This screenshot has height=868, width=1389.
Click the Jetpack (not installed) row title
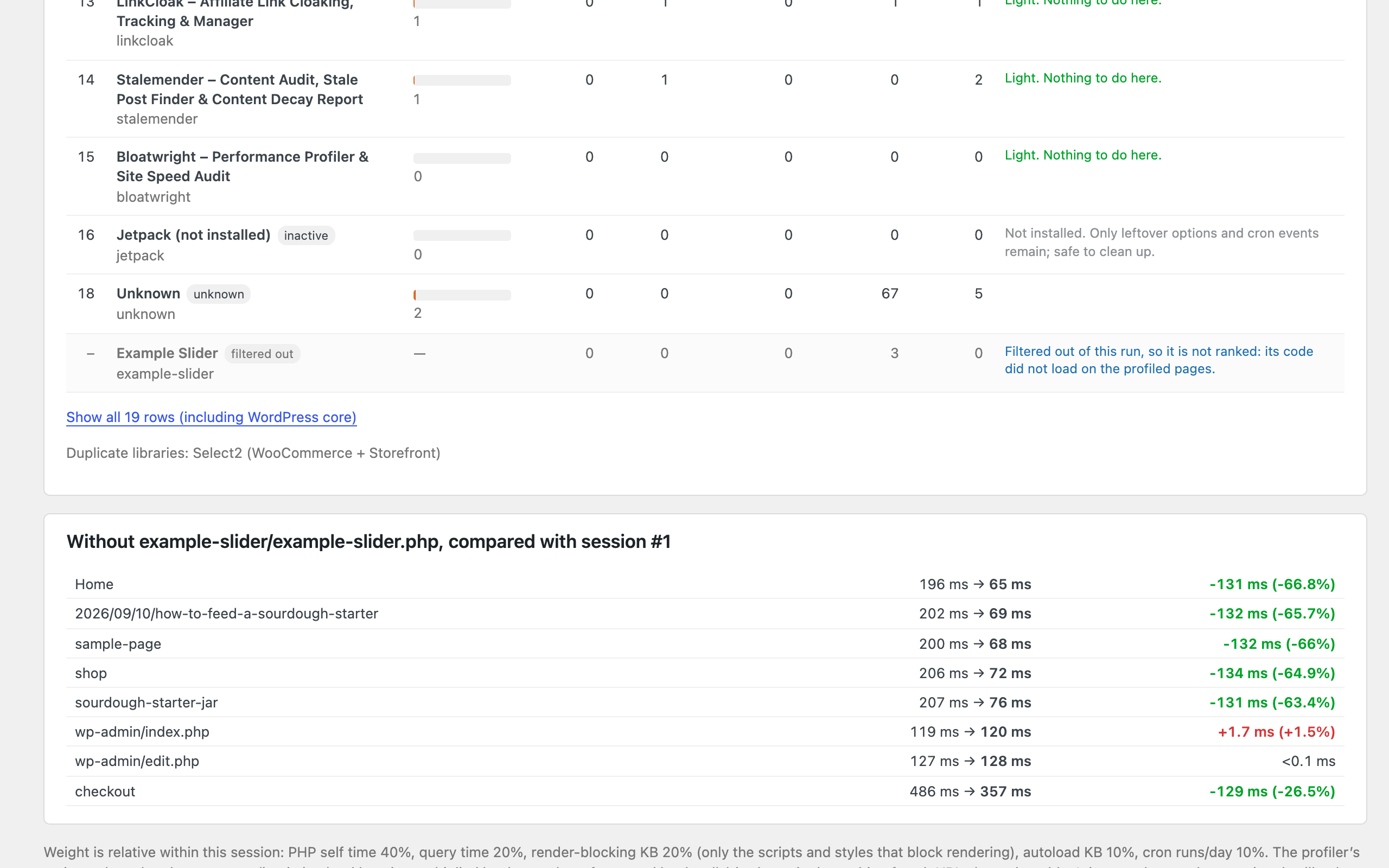(193, 235)
